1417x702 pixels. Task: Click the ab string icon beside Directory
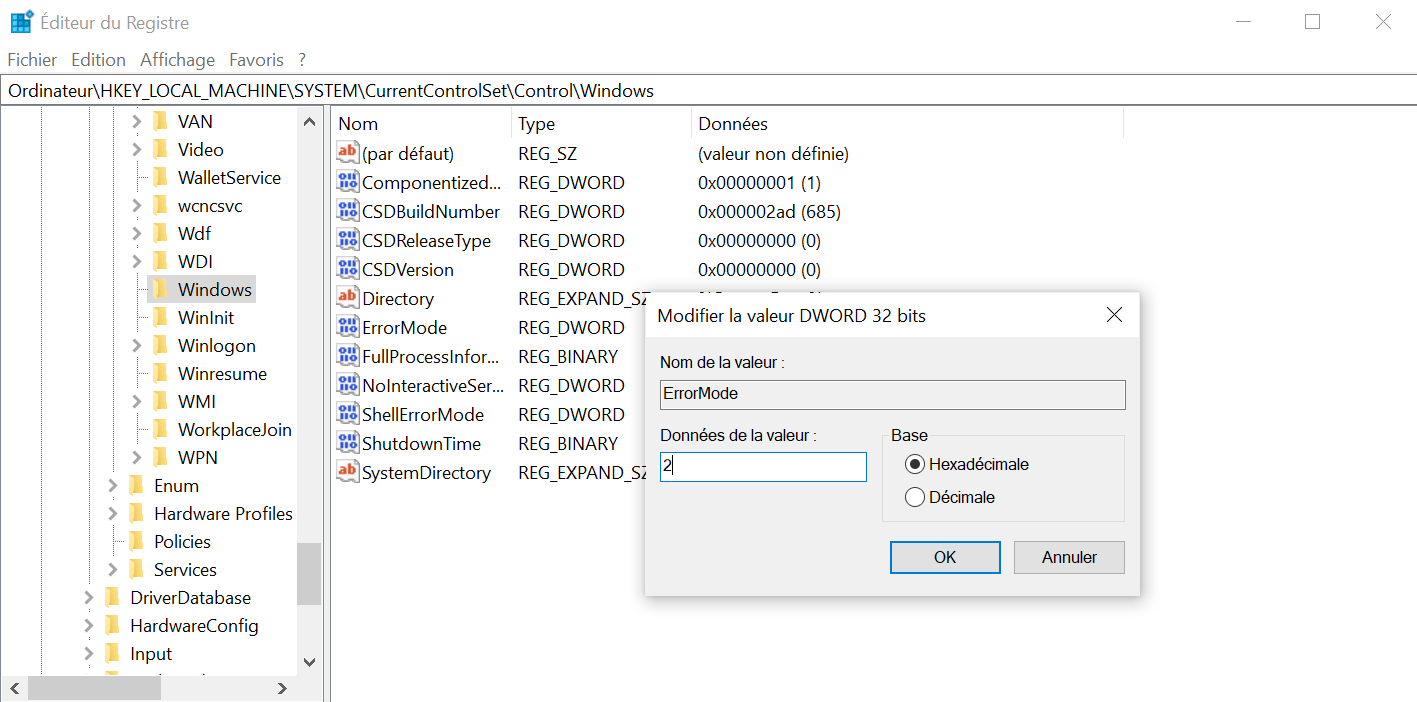point(348,298)
